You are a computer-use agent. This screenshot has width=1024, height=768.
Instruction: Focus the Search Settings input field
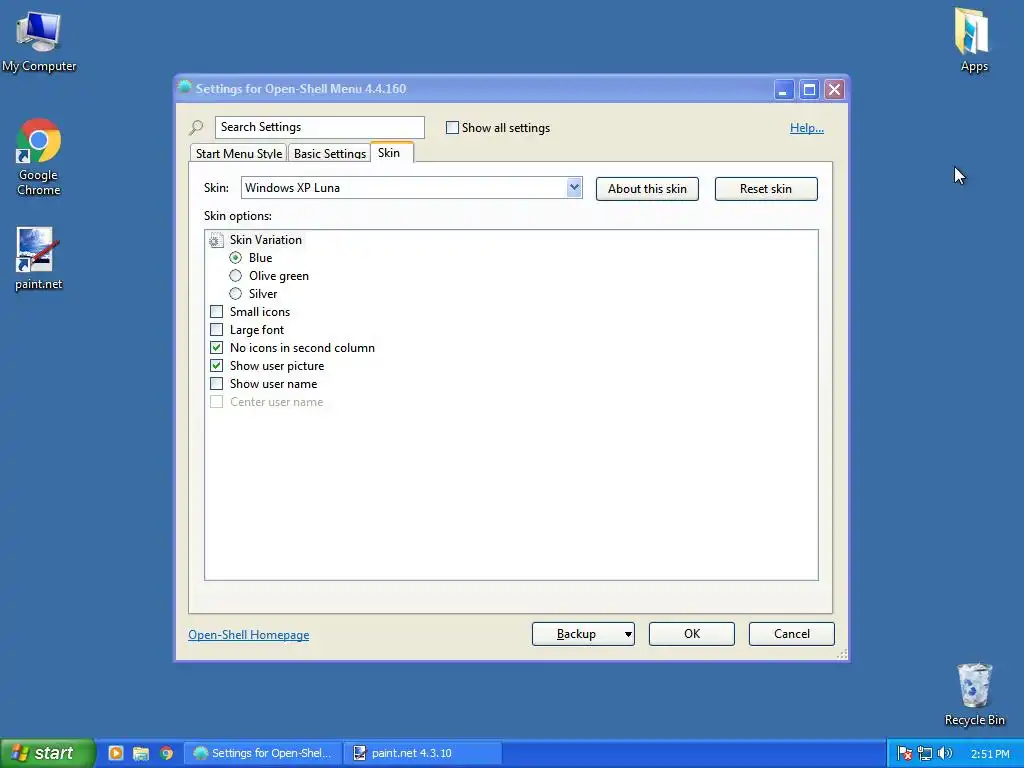pos(319,127)
